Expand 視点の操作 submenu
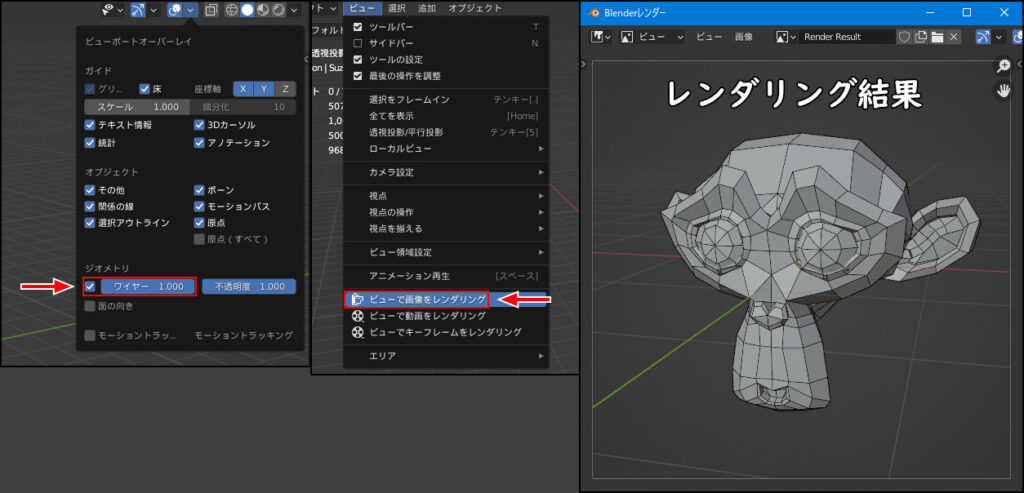Image resolution: width=1024 pixels, height=493 pixels. (x=445, y=212)
